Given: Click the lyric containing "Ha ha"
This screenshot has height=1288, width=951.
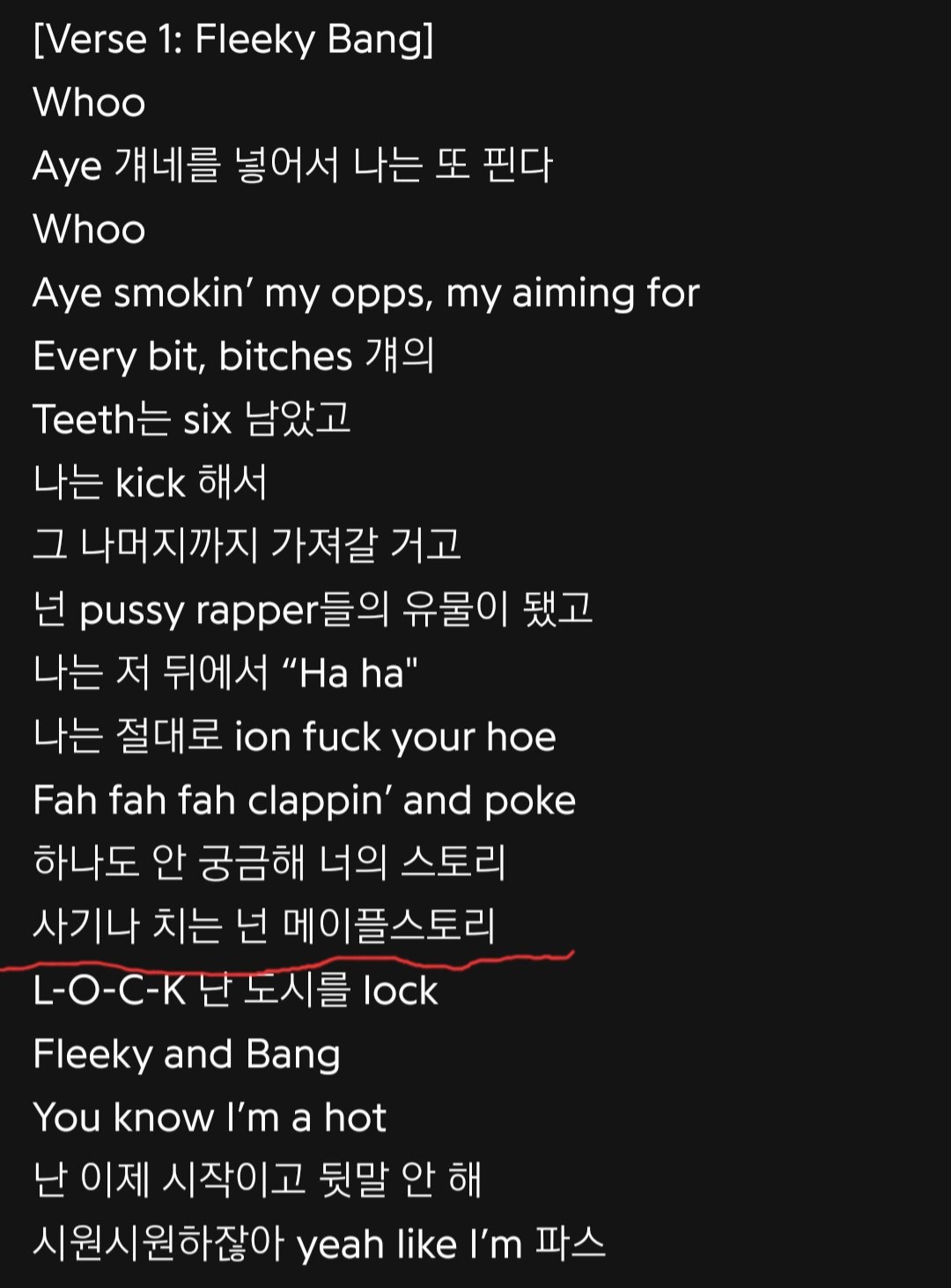Looking at the screenshot, I should click(225, 673).
